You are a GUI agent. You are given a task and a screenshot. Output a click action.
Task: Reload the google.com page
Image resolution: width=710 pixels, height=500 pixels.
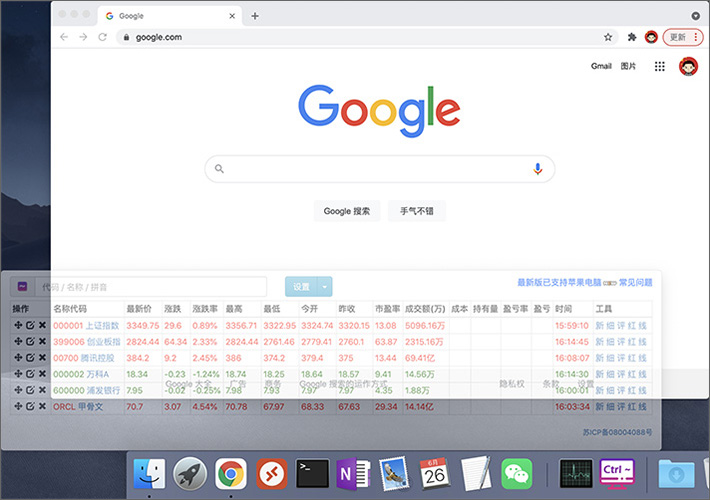[103, 37]
